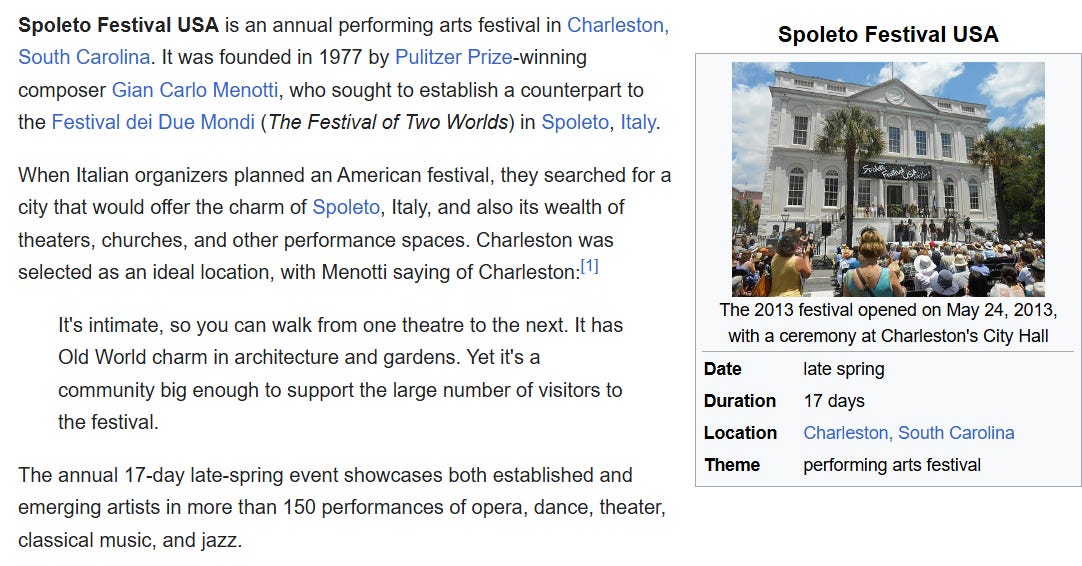Screen dimensions: 1082x566
Task: Visit the Gian Carlo Menotti article link
Action: pyautogui.click(x=195, y=90)
